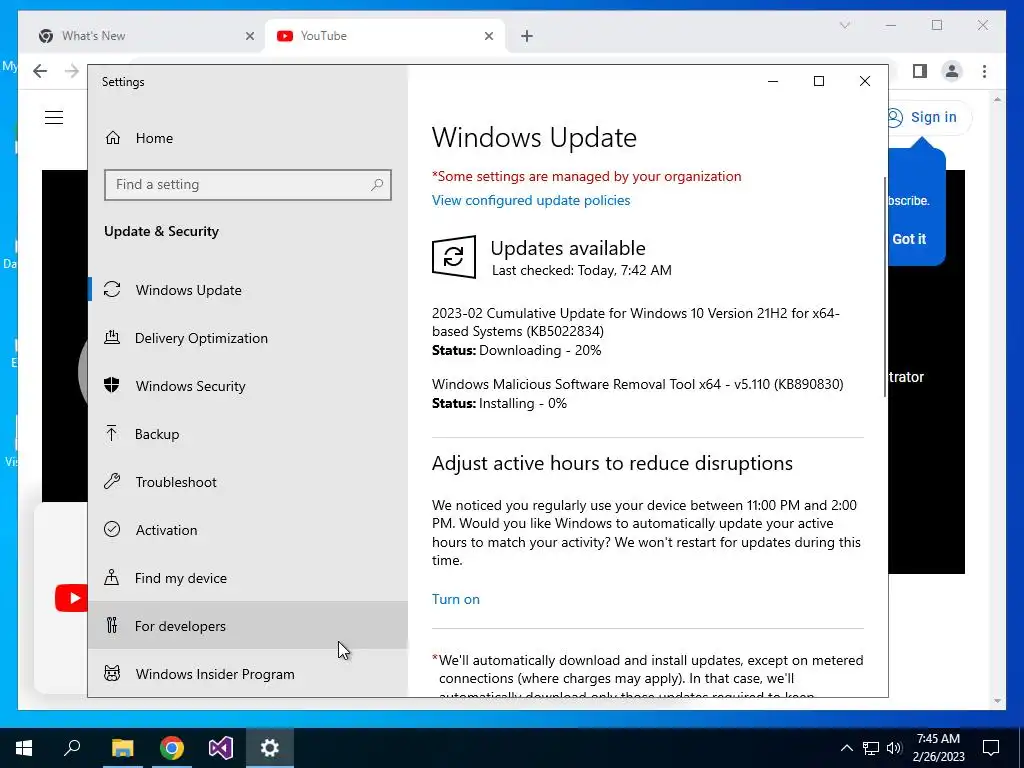This screenshot has height=768, width=1024.
Task: Click Chrome's forward arrow button
Action: 72,71
